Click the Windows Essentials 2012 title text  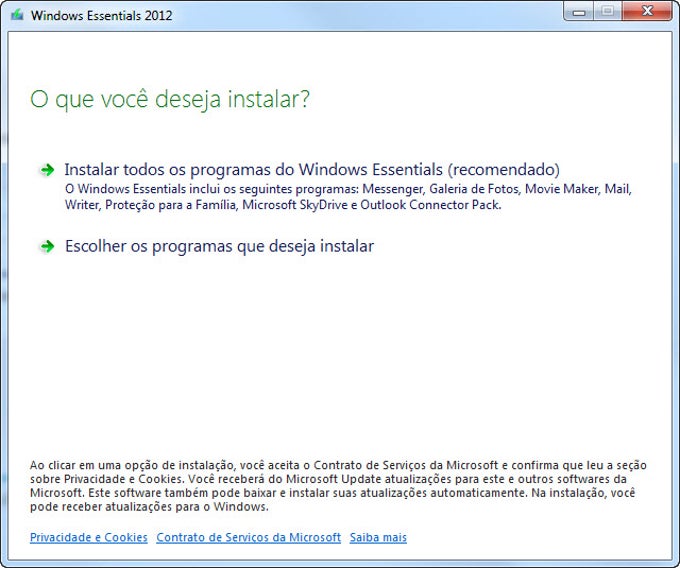pos(101,16)
